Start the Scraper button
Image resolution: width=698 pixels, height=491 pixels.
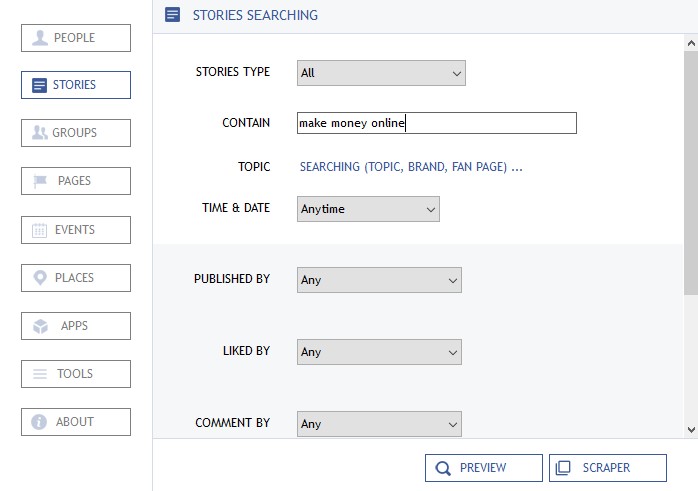point(607,468)
